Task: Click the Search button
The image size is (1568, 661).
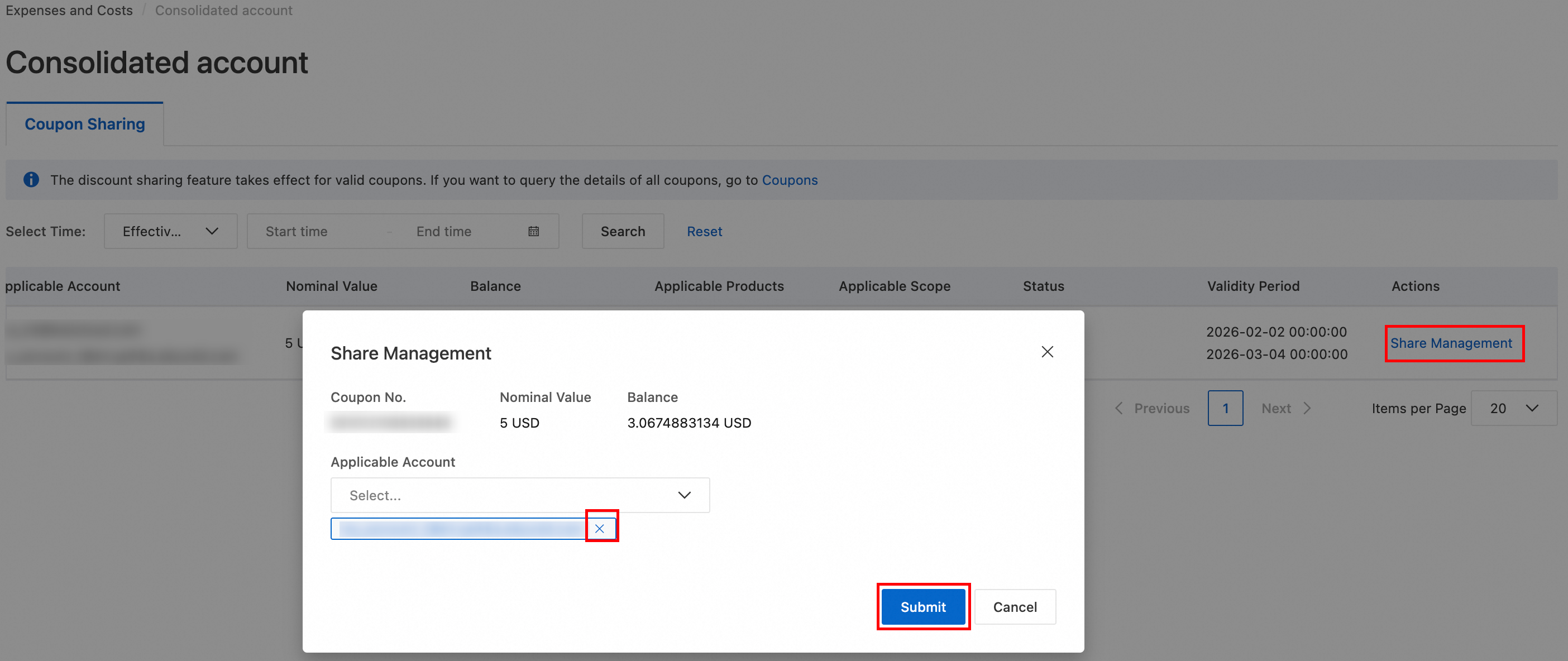Action: (x=623, y=231)
